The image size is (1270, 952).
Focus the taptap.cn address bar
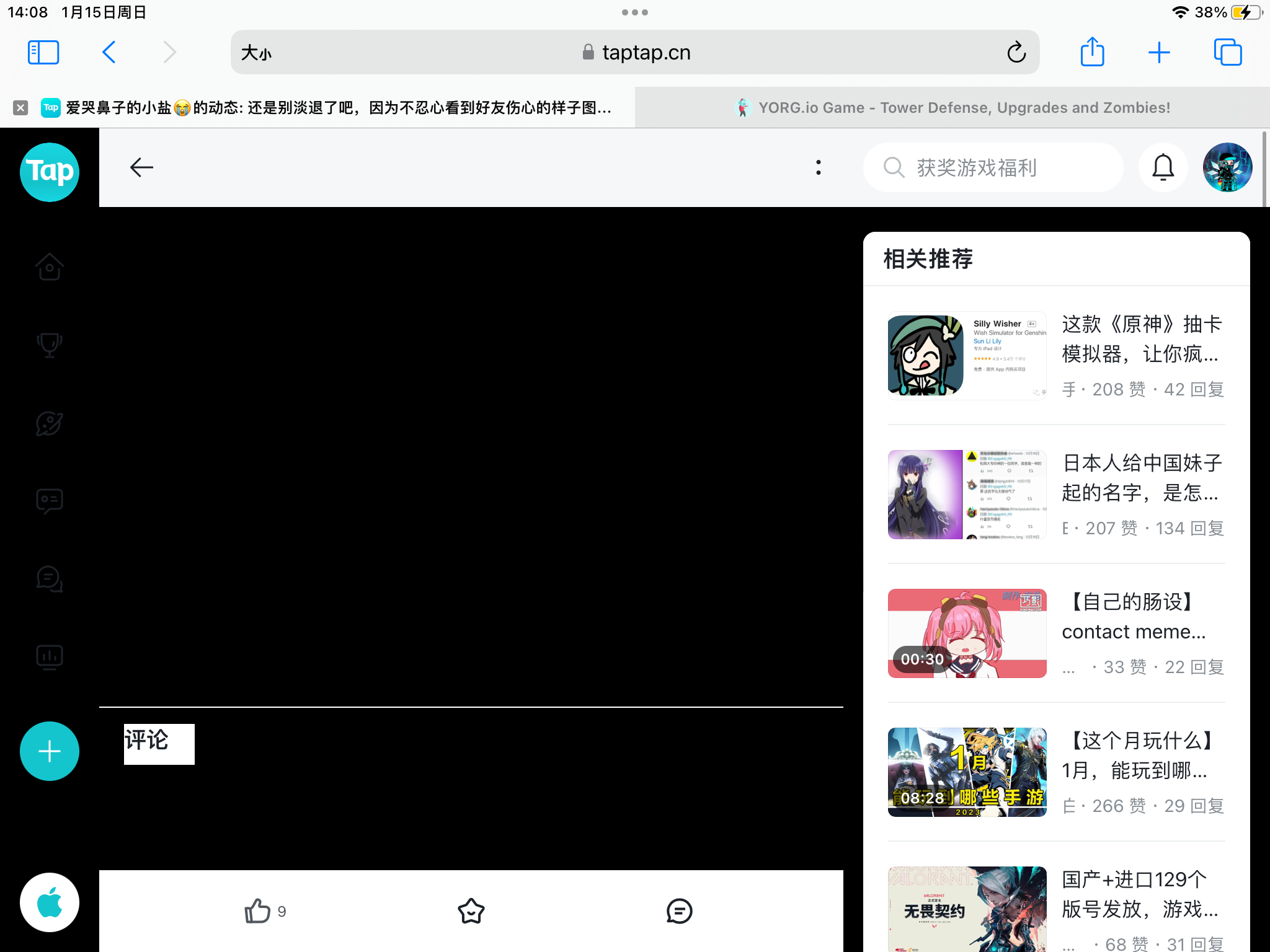pos(635,53)
